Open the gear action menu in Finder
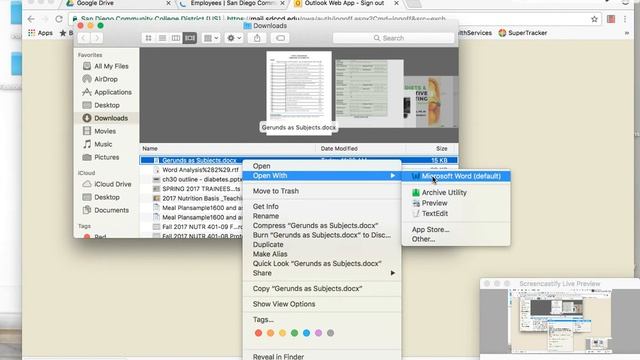Image resolution: width=640 pixels, height=360 pixels. (x=234, y=38)
